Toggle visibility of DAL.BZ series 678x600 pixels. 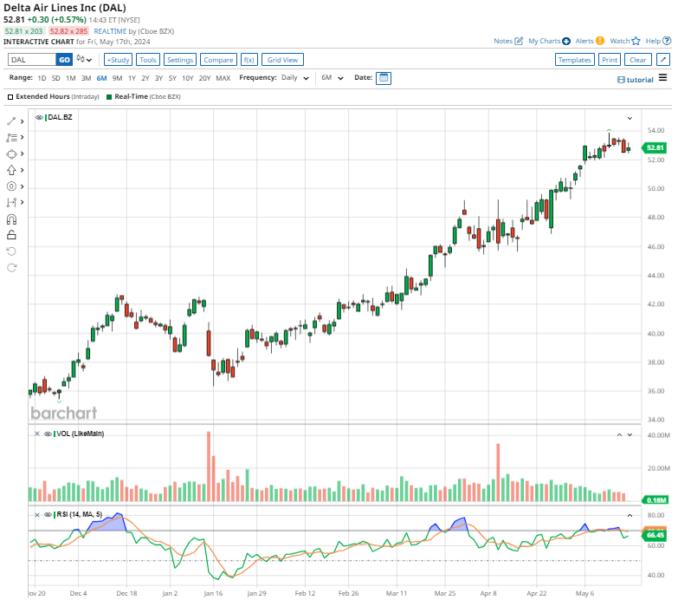[39, 117]
